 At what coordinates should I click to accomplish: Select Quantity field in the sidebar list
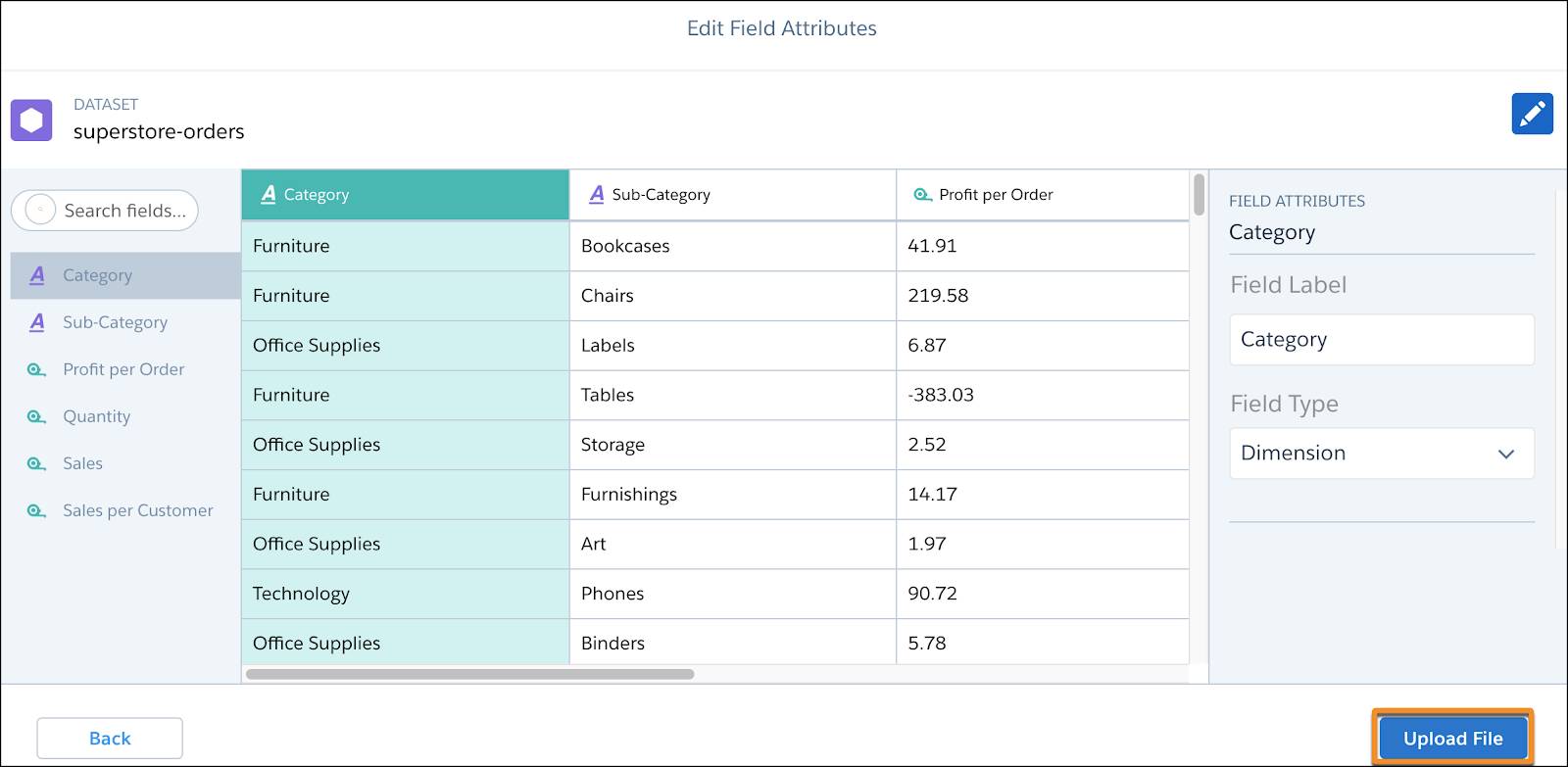[125, 416]
